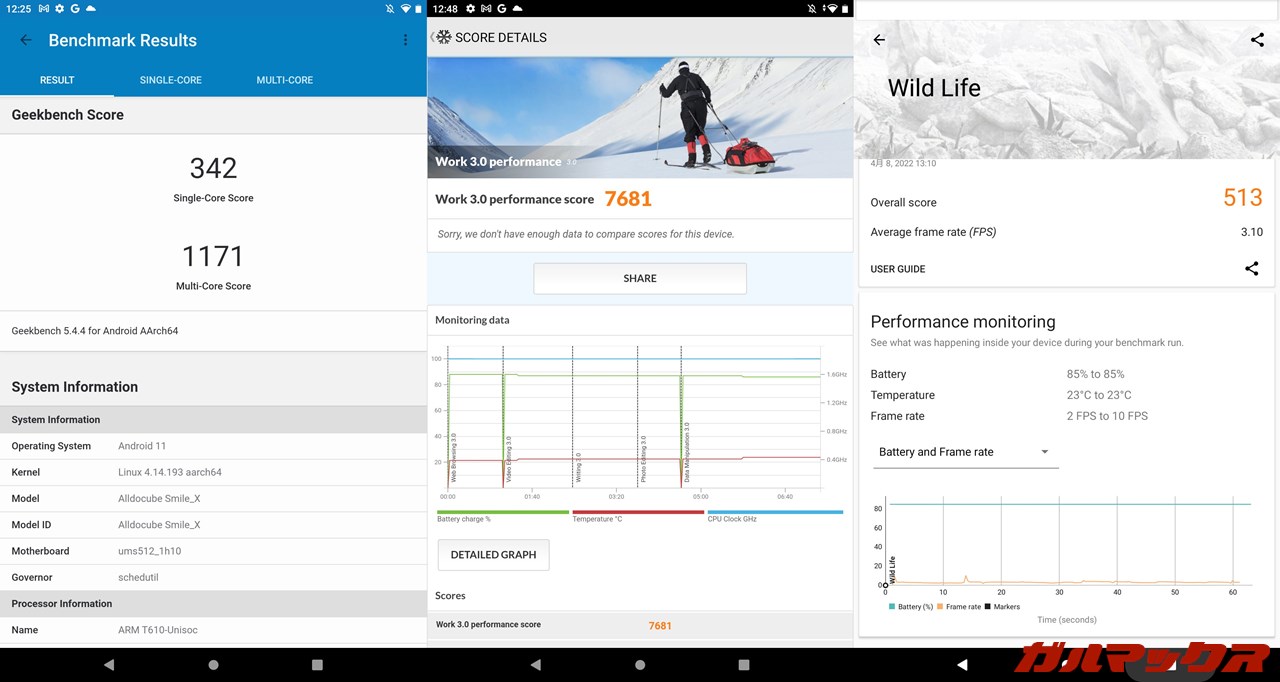Viewport: 1280px width, 682px height.
Task: Open the three-dot overflow menu in Geekbench
Action: tap(405, 40)
